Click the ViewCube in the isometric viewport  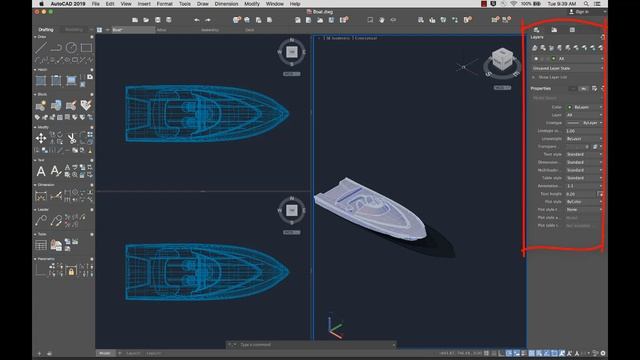pos(502,59)
